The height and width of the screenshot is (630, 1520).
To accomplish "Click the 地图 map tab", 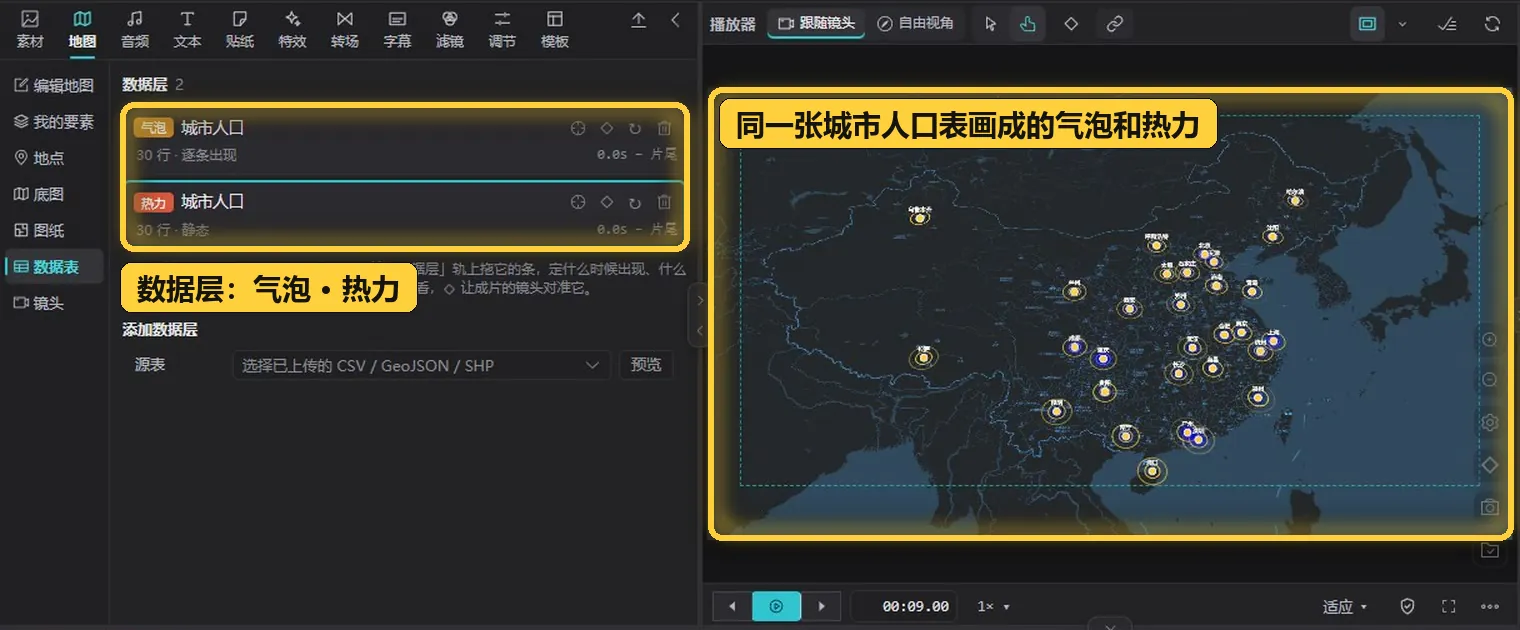I will click(82, 29).
